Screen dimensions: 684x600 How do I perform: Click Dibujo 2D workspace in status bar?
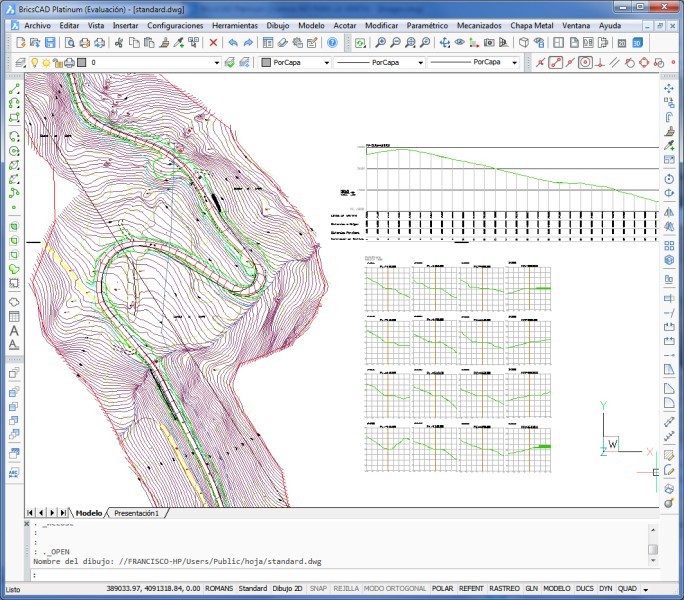[288, 589]
